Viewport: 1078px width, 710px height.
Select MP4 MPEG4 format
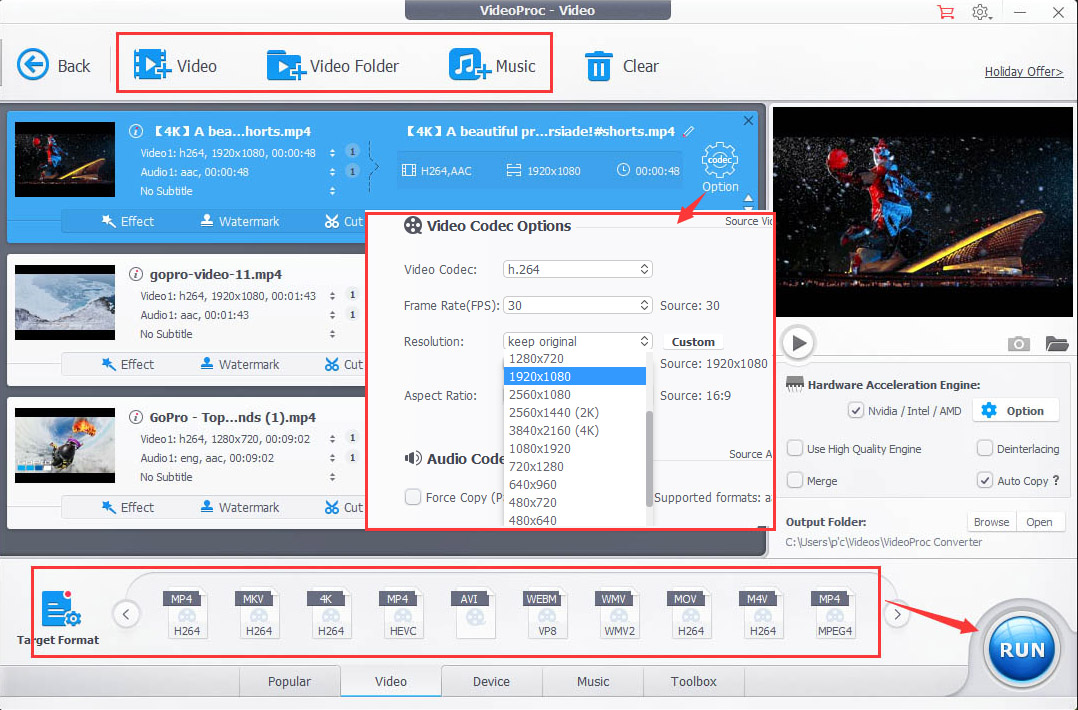[x=835, y=614]
